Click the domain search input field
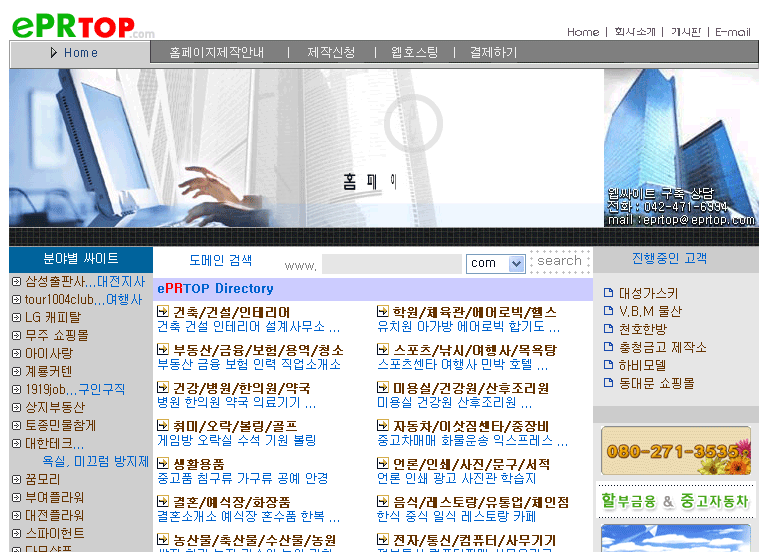 click(x=392, y=264)
